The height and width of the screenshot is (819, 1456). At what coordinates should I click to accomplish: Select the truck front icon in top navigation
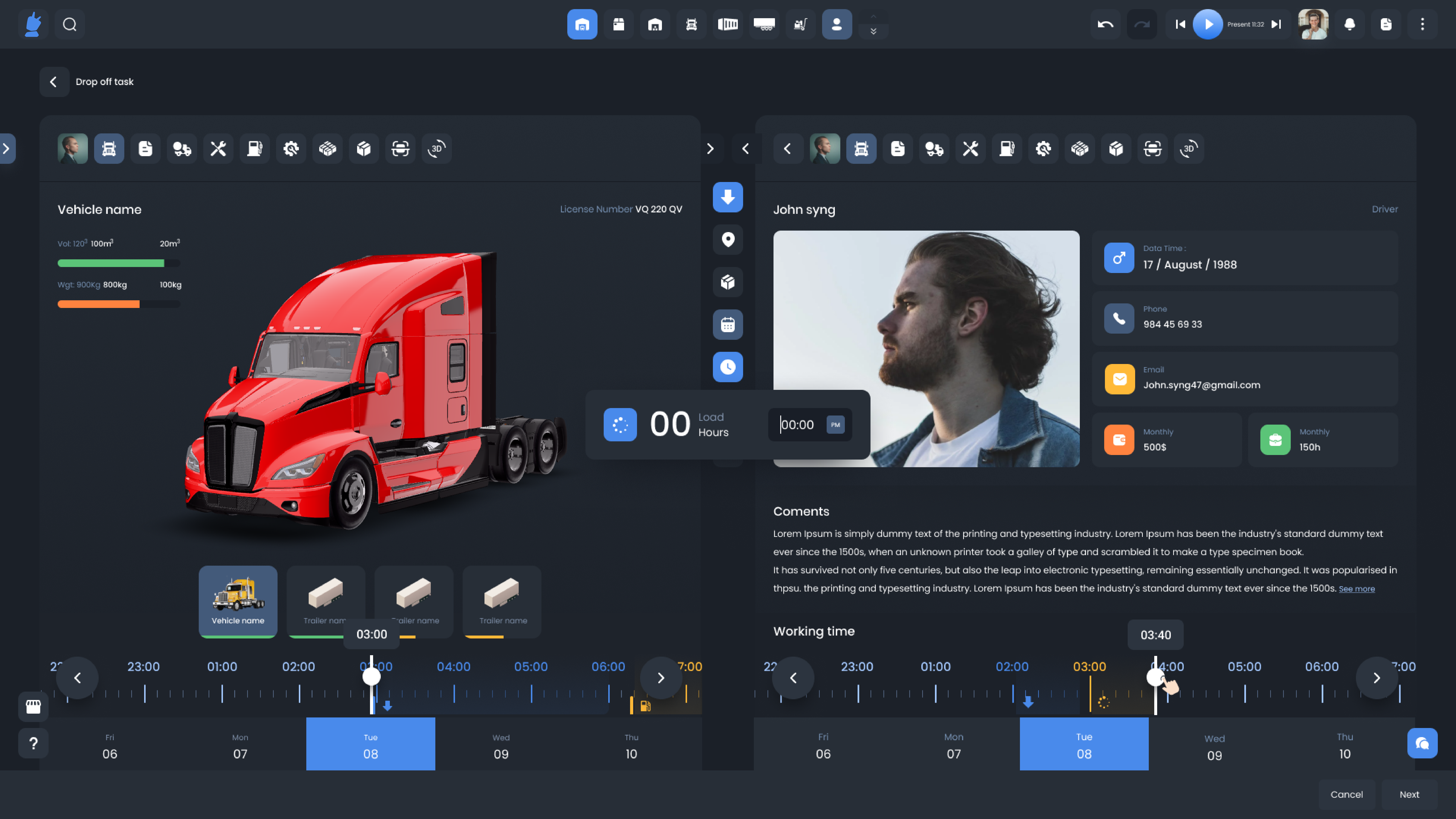(x=691, y=24)
